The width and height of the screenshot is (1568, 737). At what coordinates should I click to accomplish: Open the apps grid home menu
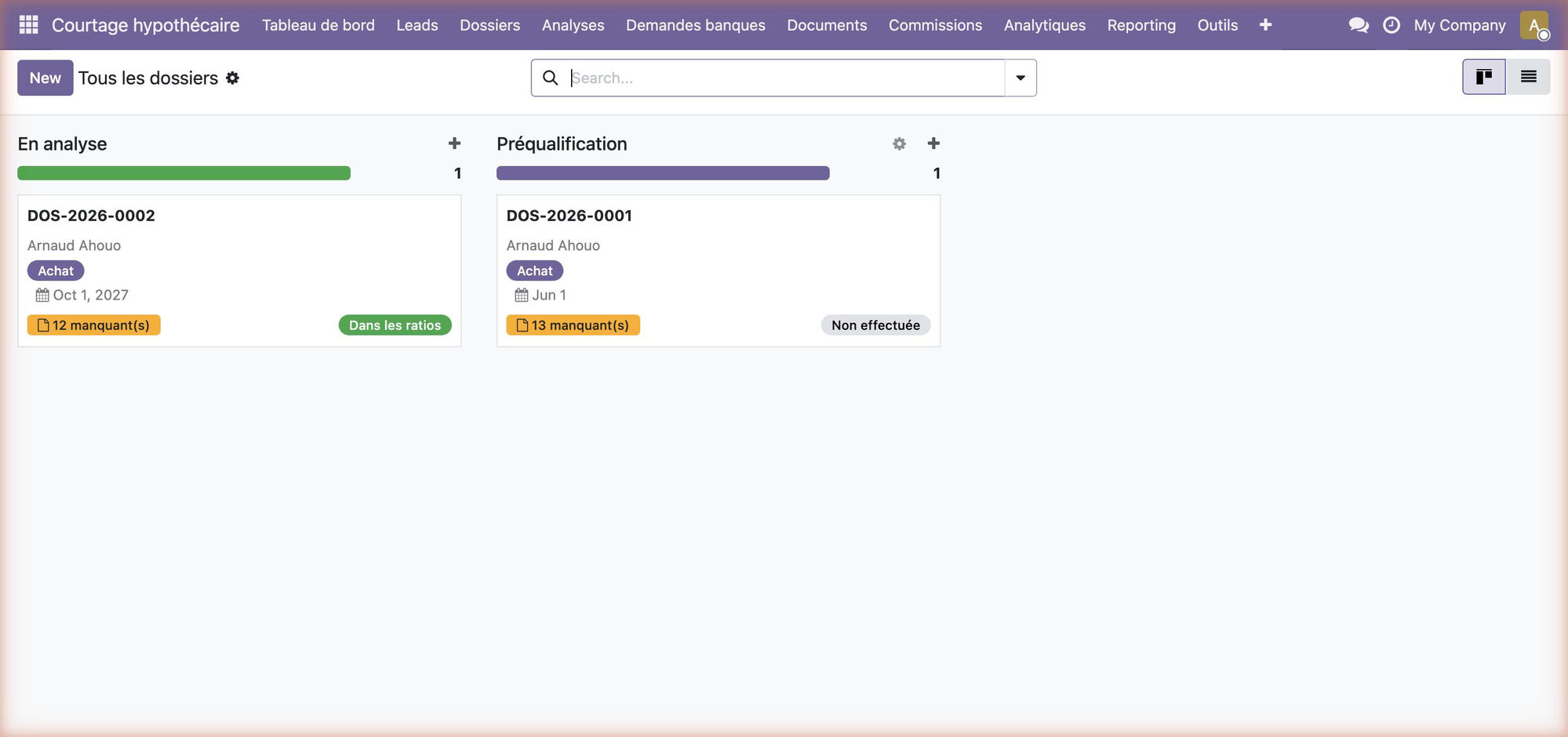click(28, 25)
